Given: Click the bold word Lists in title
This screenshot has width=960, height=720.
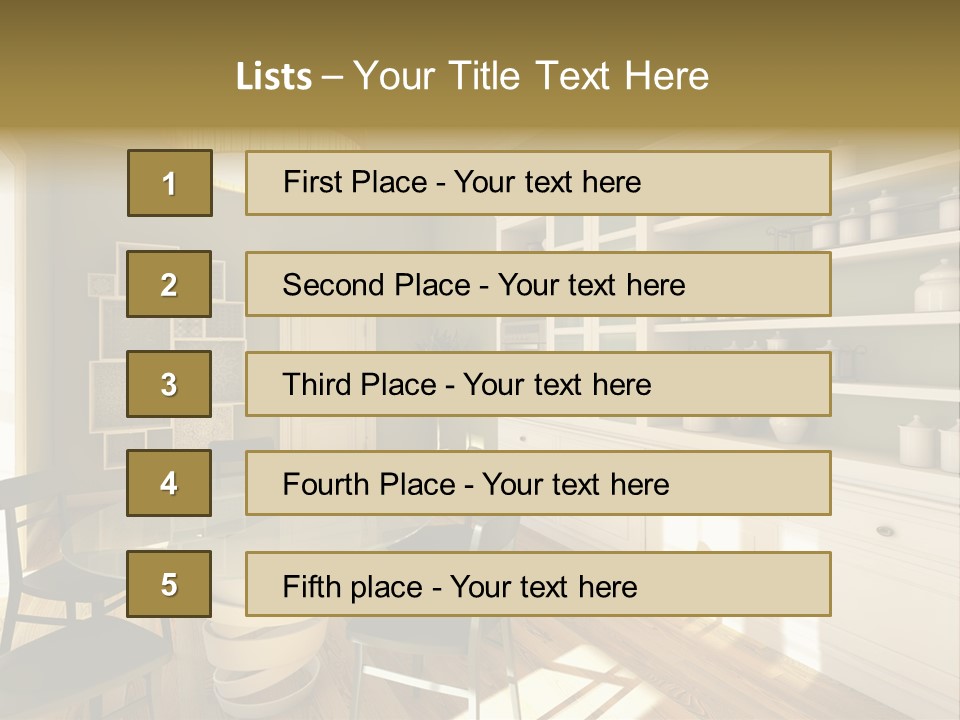Looking at the screenshot, I should [273, 77].
